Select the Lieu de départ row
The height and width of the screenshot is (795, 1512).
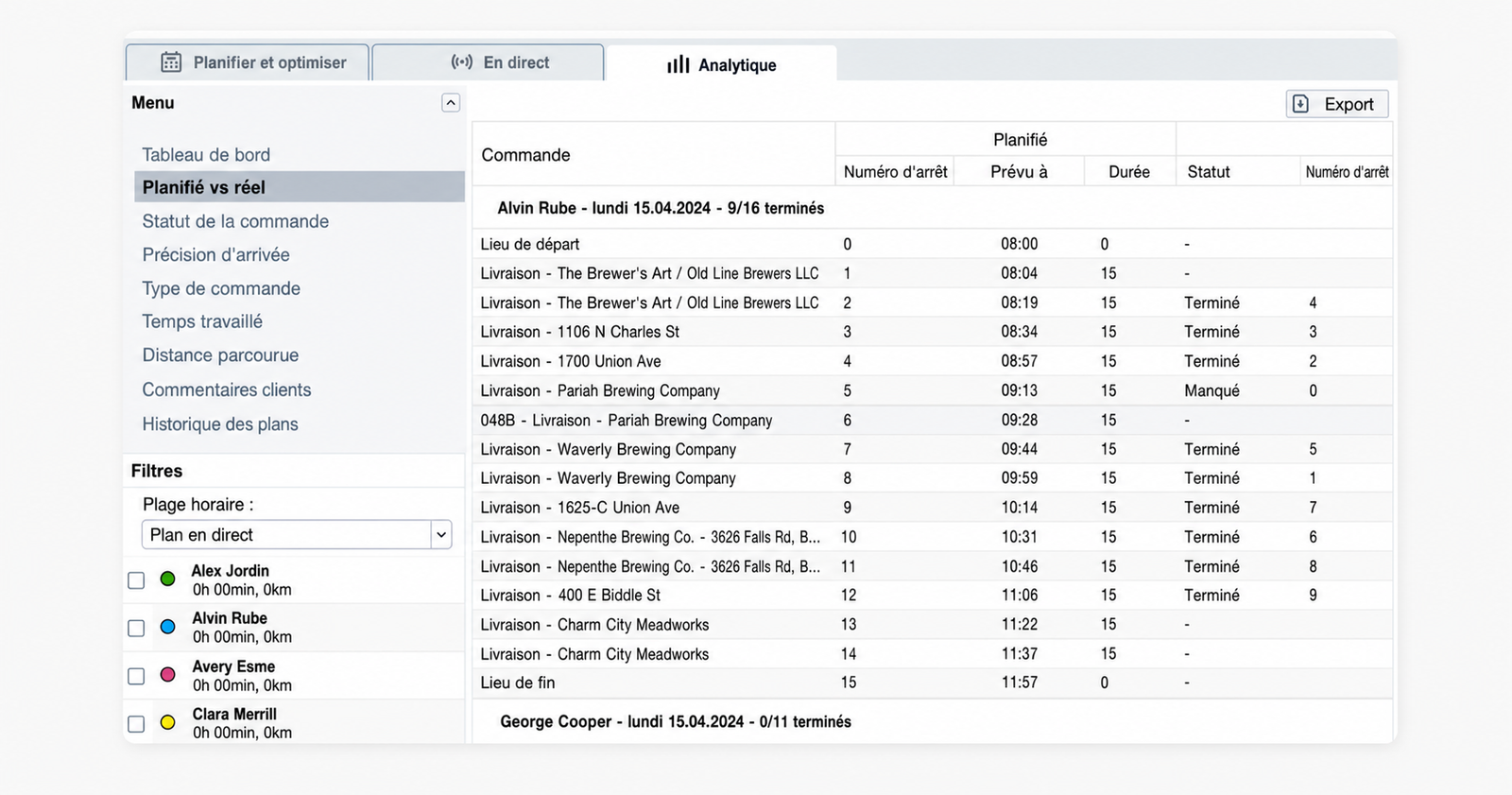click(x=932, y=244)
